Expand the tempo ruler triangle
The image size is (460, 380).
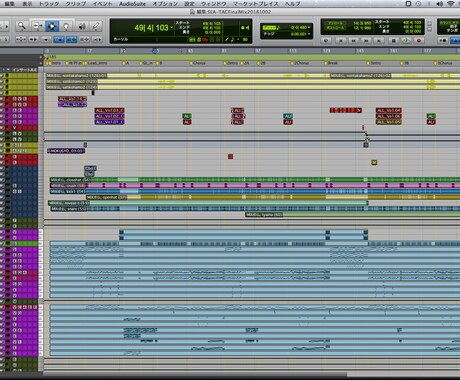point(41,57)
